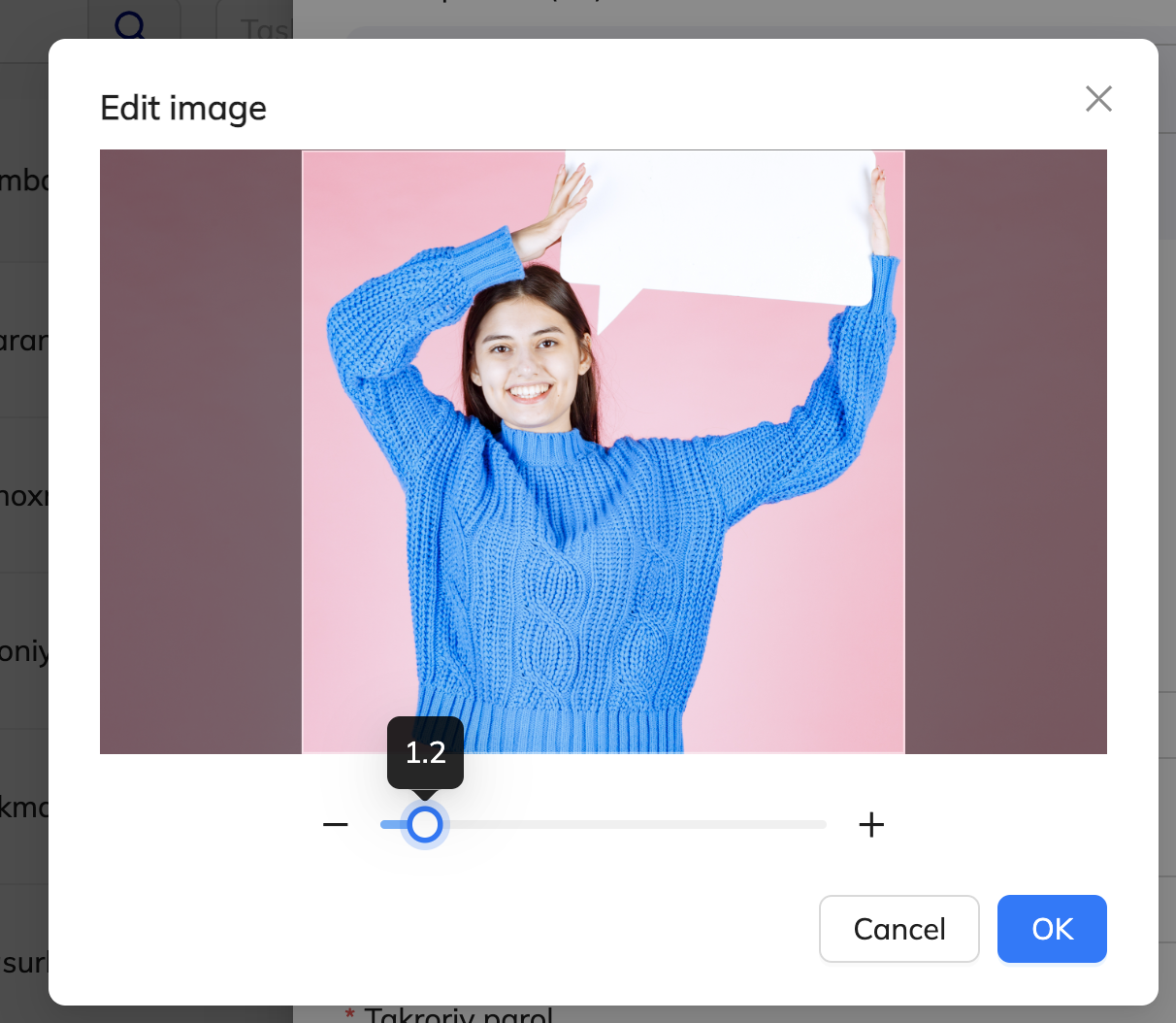Screen dimensions: 1176x1023
Task: Click the plus zoom-in icon
Action: click(871, 825)
